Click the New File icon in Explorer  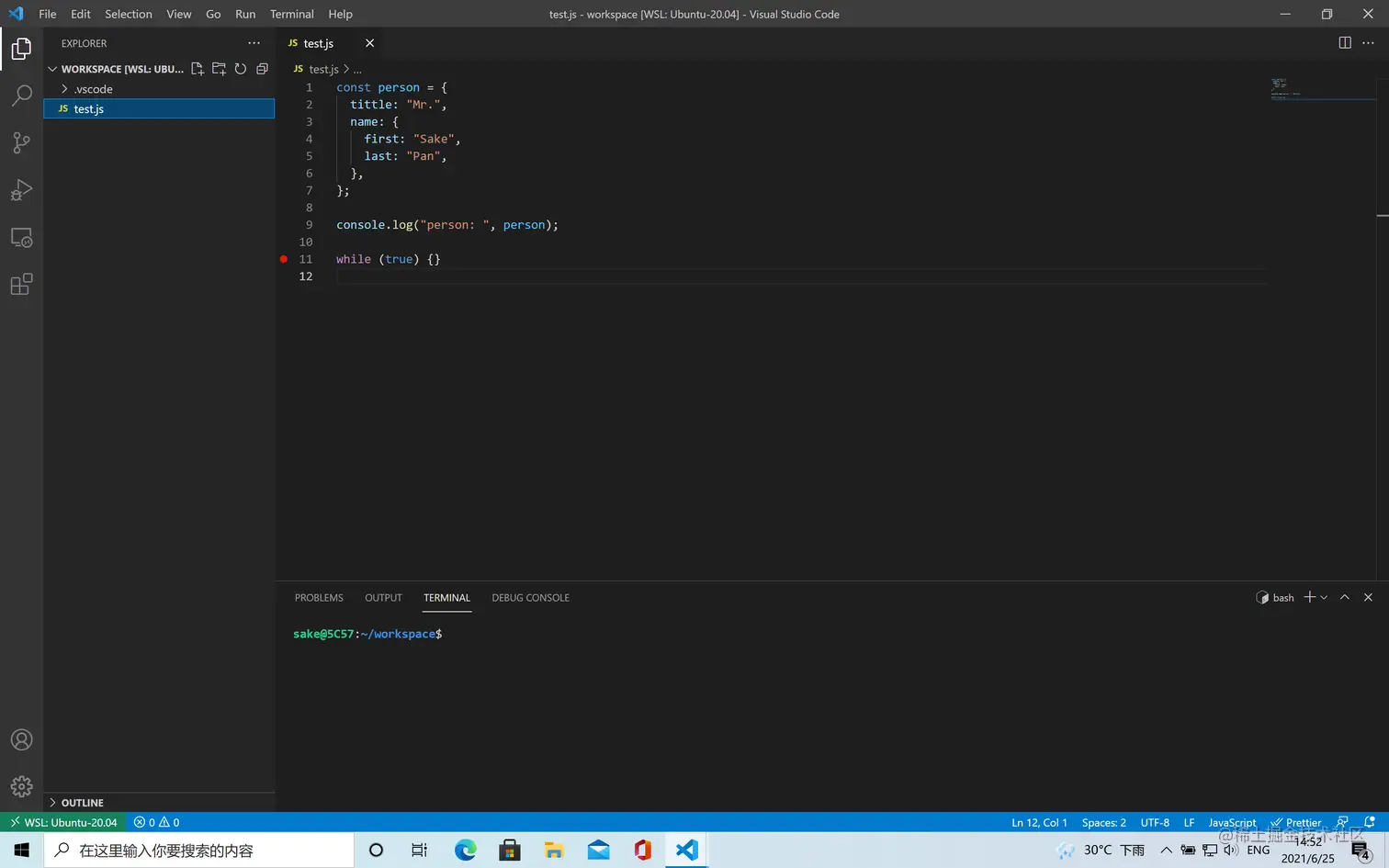(197, 69)
